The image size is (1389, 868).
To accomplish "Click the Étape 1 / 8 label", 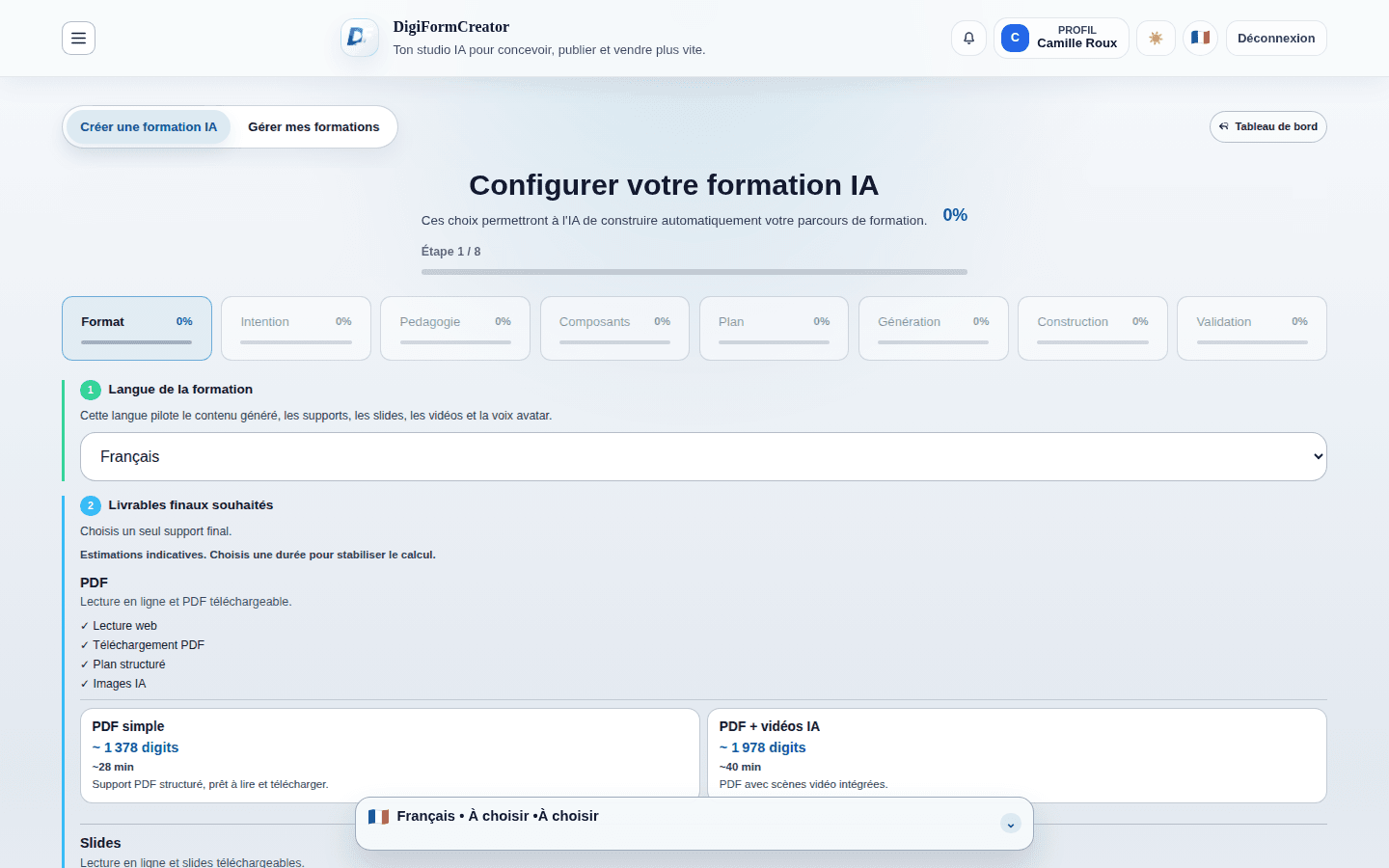I will point(450,252).
